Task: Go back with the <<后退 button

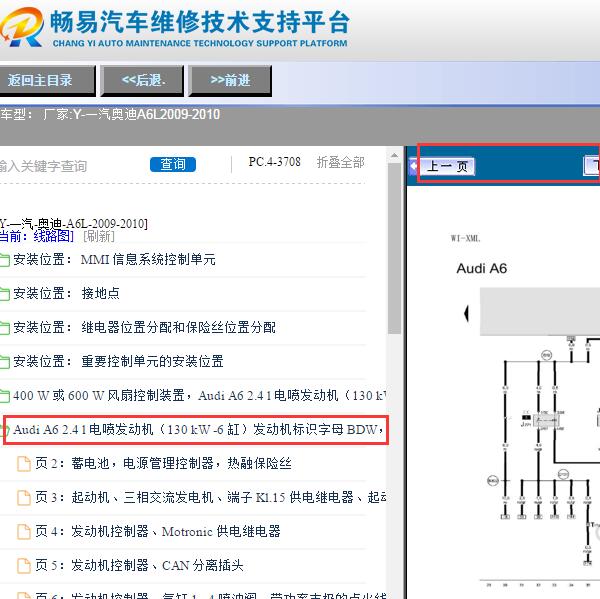Action: [142, 80]
